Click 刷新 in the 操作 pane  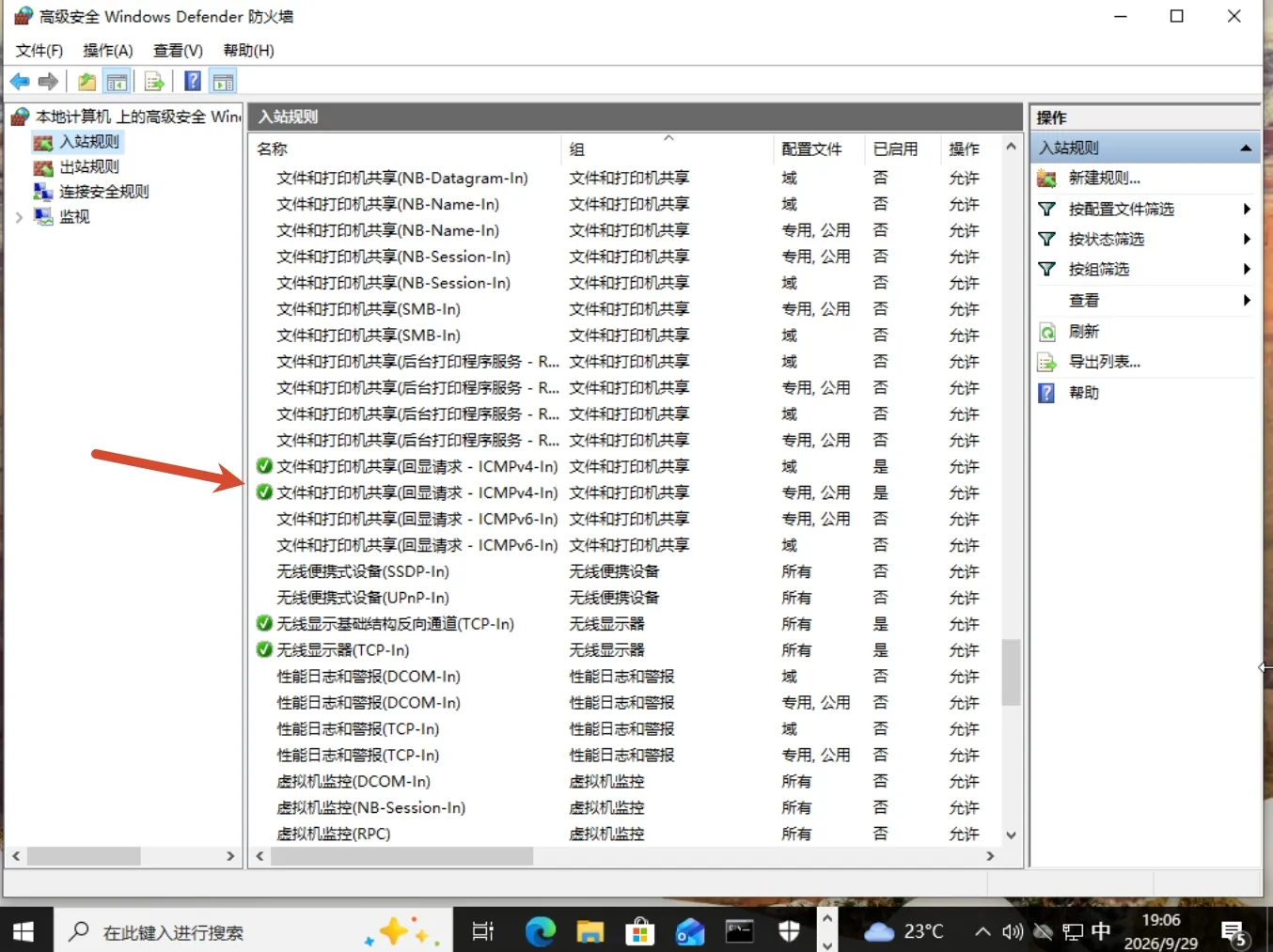tap(1084, 331)
